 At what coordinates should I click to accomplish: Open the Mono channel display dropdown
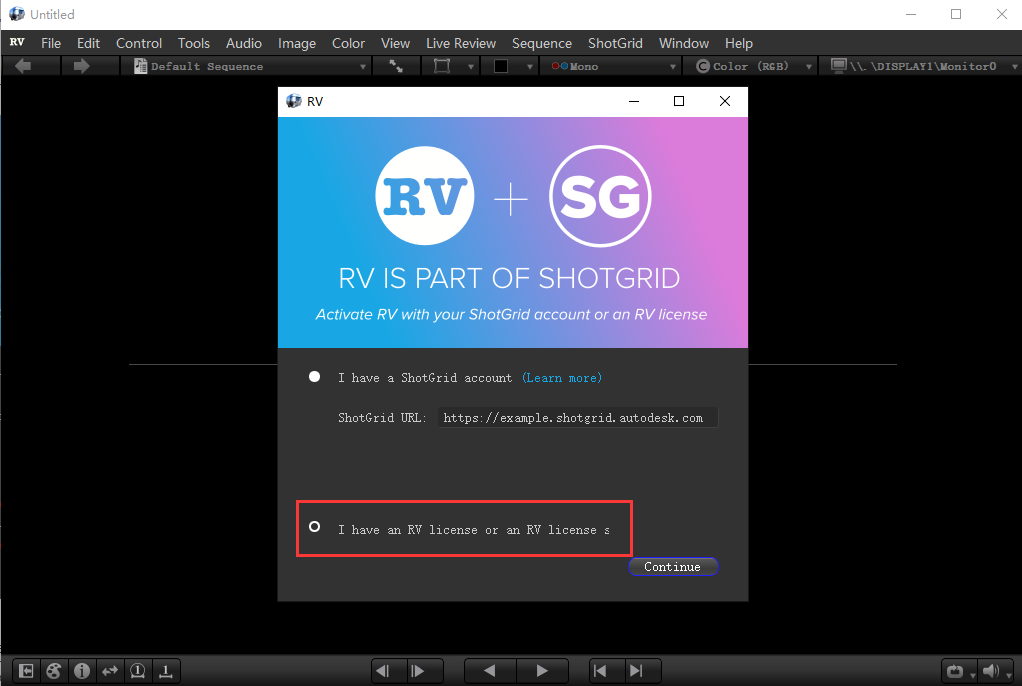pyautogui.click(x=610, y=64)
